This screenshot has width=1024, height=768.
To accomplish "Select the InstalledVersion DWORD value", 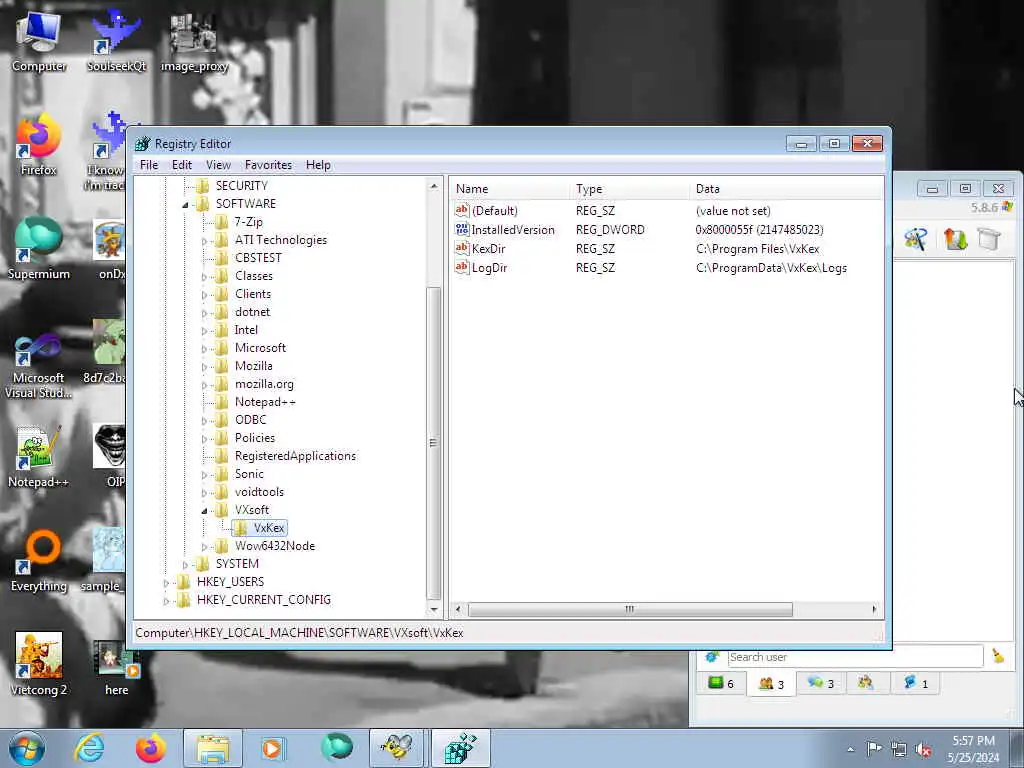I will tap(513, 230).
